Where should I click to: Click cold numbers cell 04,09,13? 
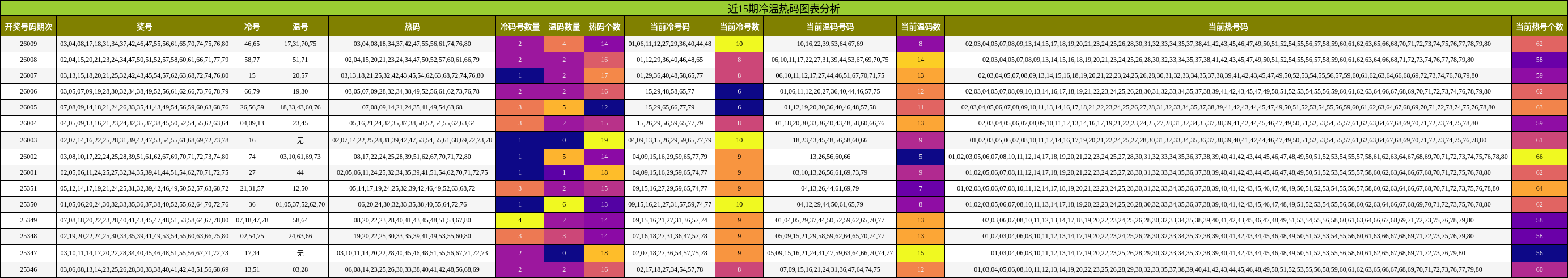[252, 123]
